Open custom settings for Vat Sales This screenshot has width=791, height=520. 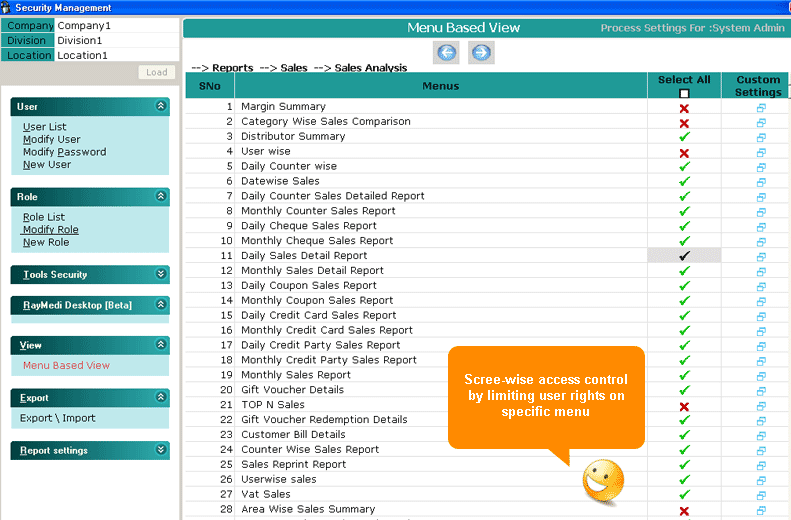(760, 494)
